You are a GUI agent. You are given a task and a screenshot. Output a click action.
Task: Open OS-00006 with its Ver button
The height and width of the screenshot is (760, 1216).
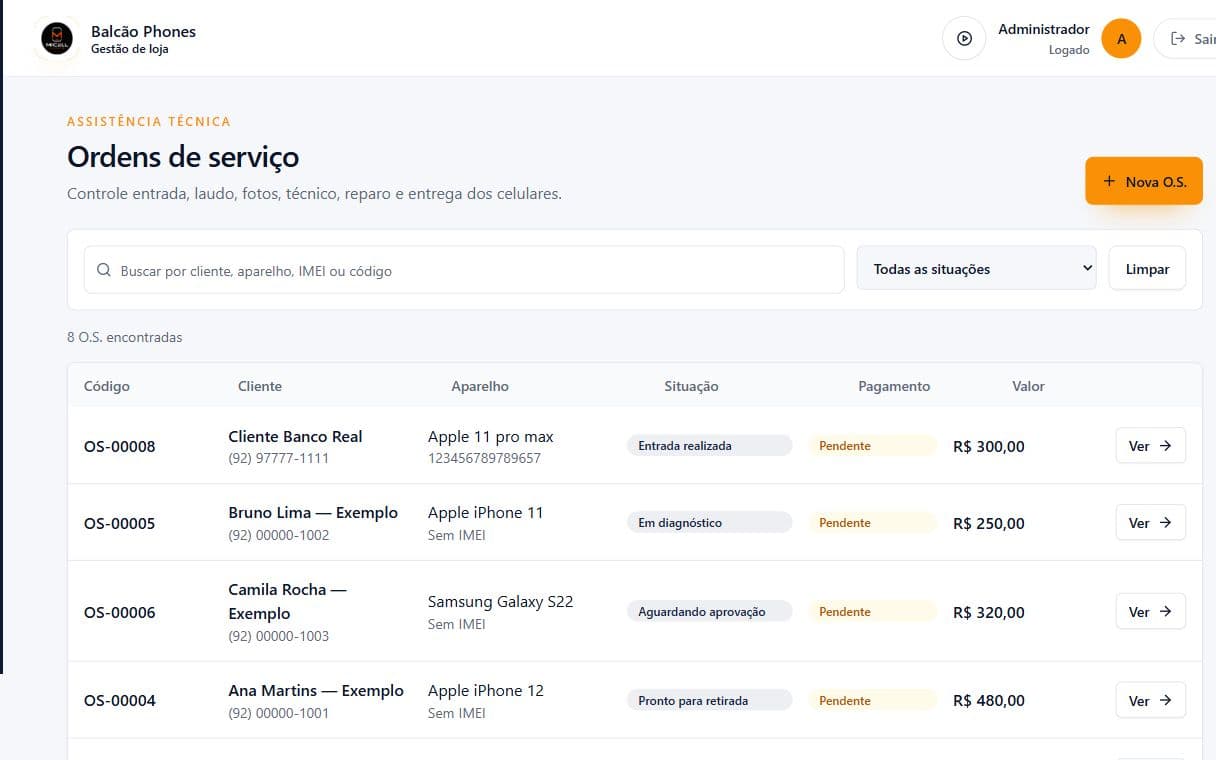[x=1150, y=612]
